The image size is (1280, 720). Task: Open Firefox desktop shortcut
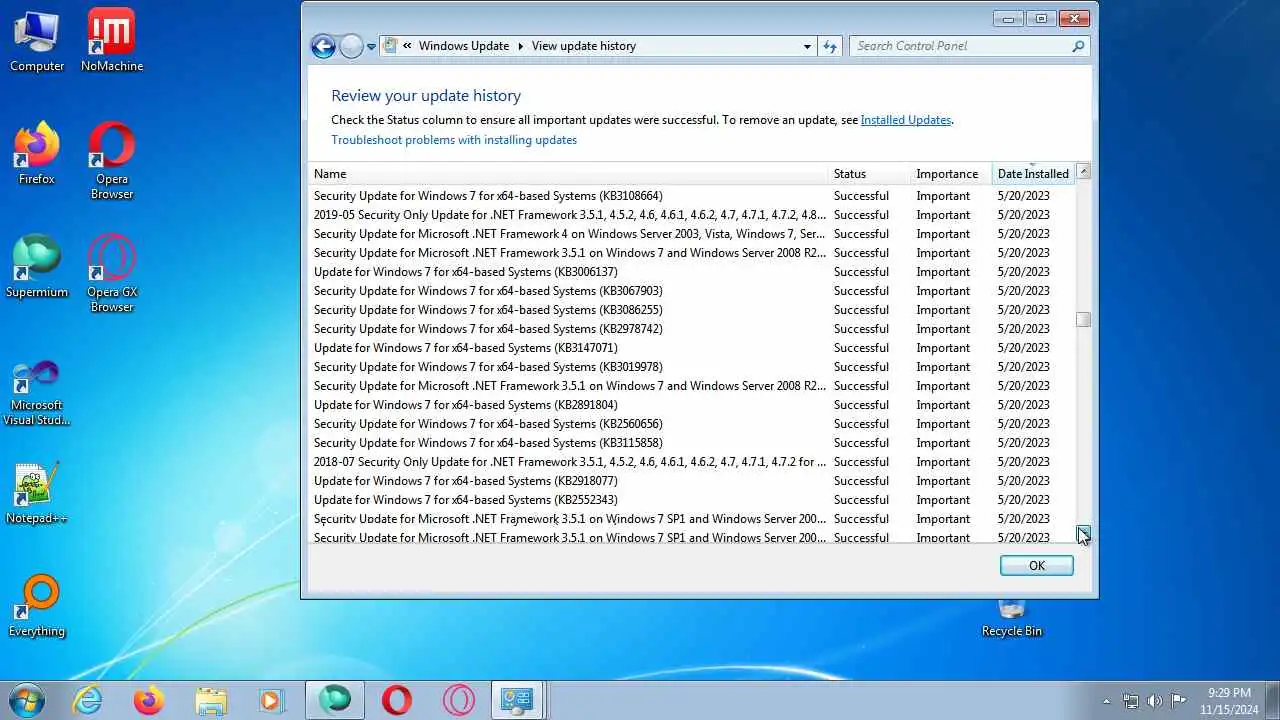click(37, 154)
